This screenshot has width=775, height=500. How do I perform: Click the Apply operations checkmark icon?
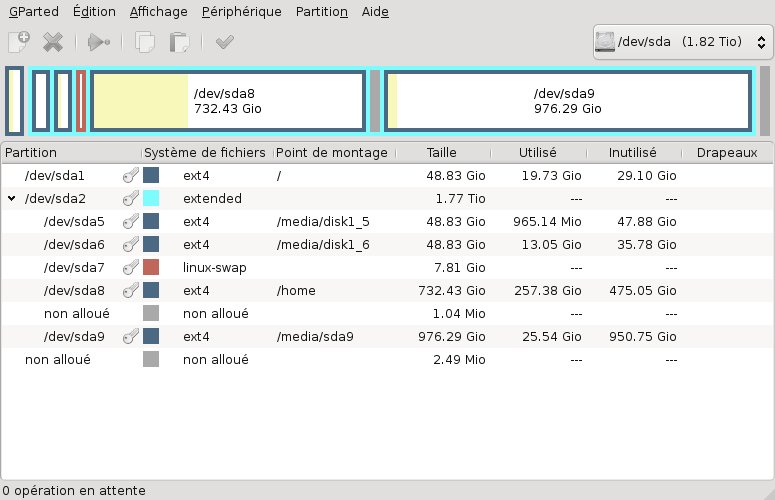(224, 42)
